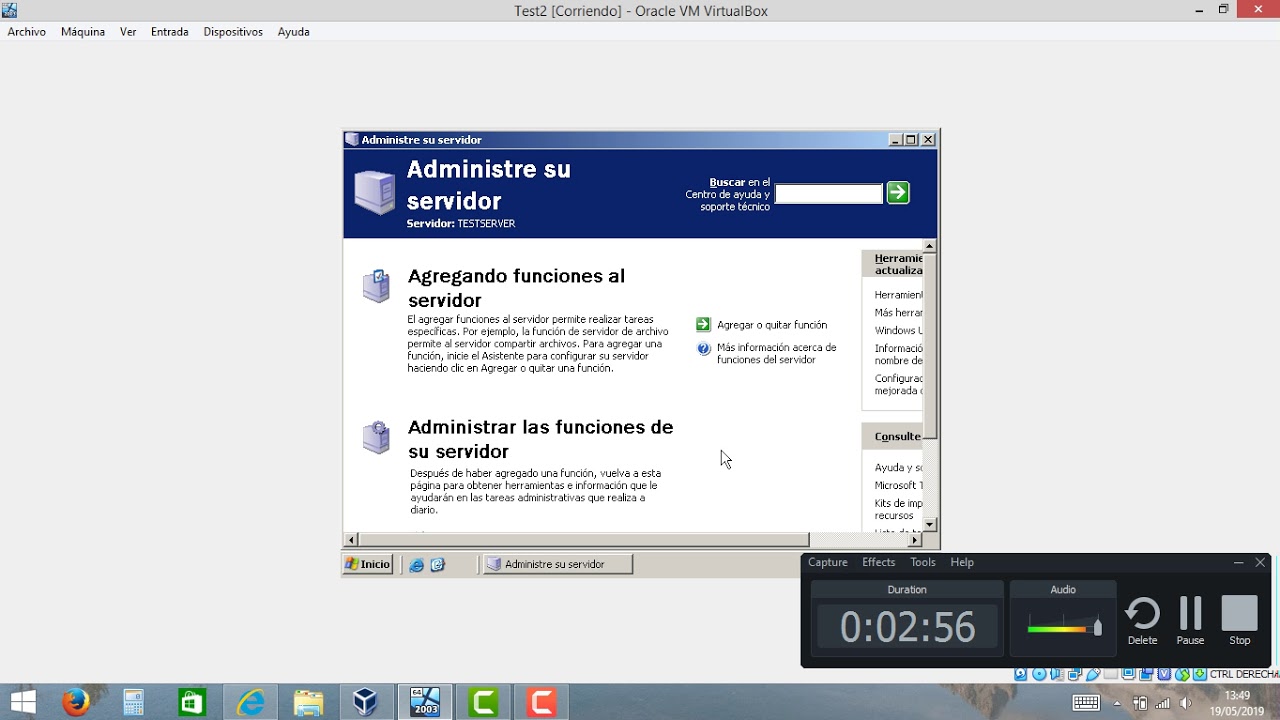Click Administre su servidor taskbar button
Image resolution: width=1280 pixels, height=720 pixels.
click(x=558, y=564)
